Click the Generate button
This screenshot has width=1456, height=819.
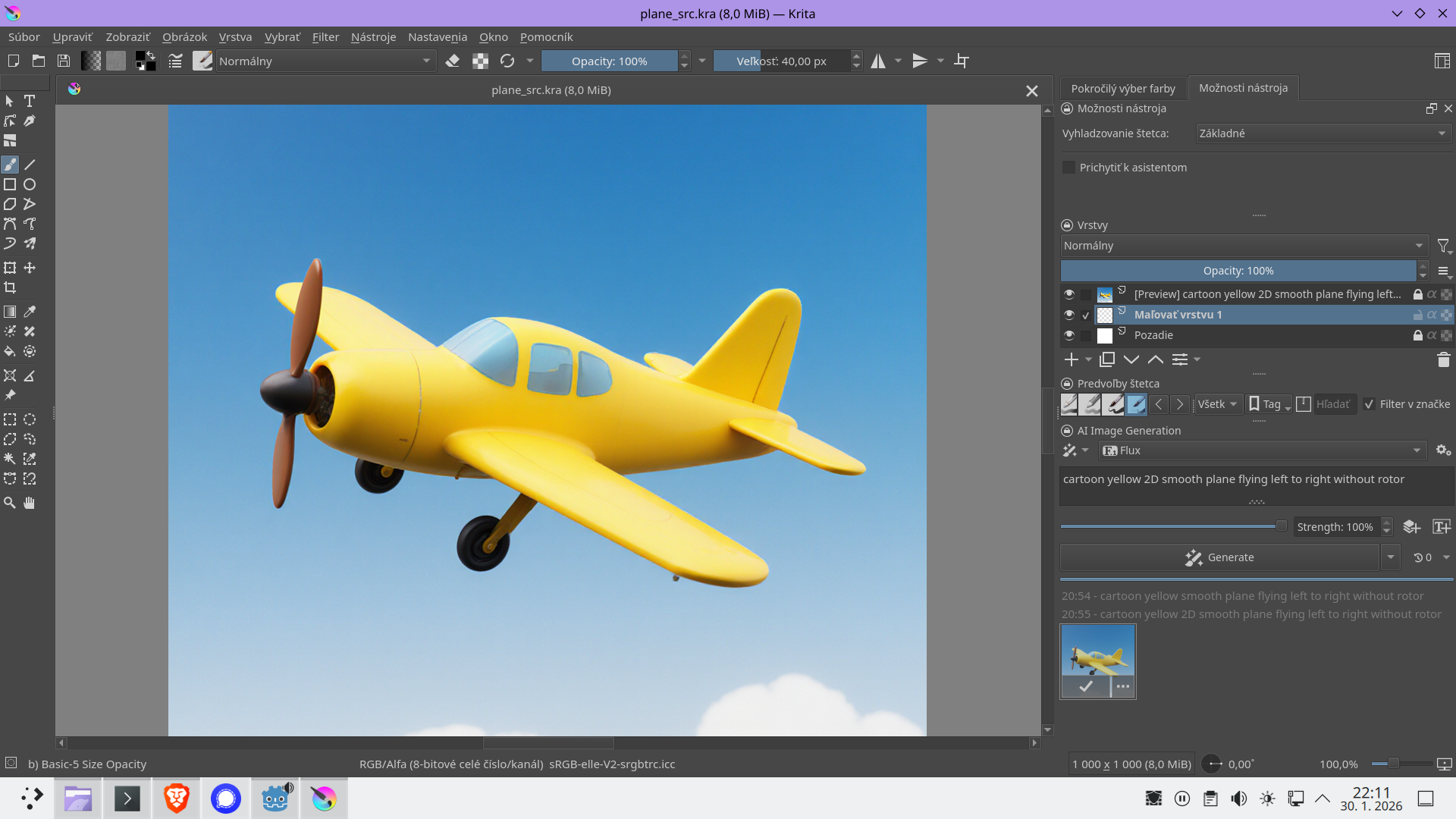coord(1219,557)
